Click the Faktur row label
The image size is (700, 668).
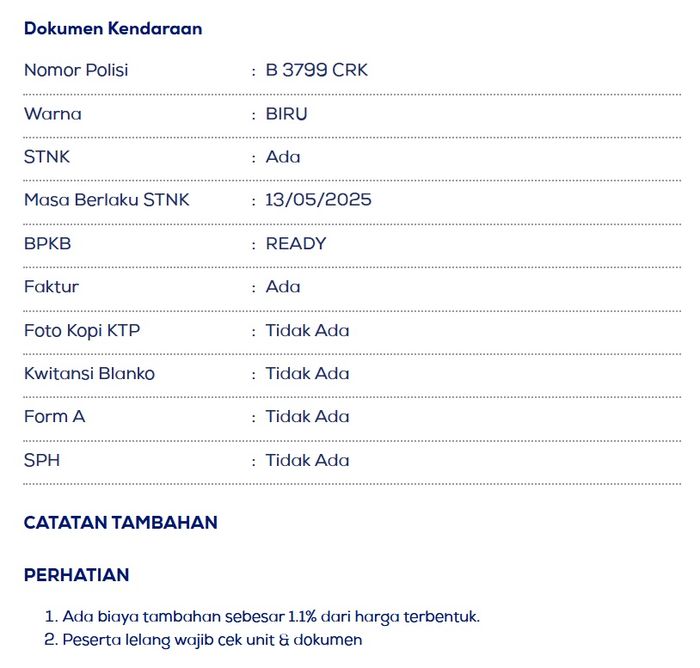click(51, 287)
